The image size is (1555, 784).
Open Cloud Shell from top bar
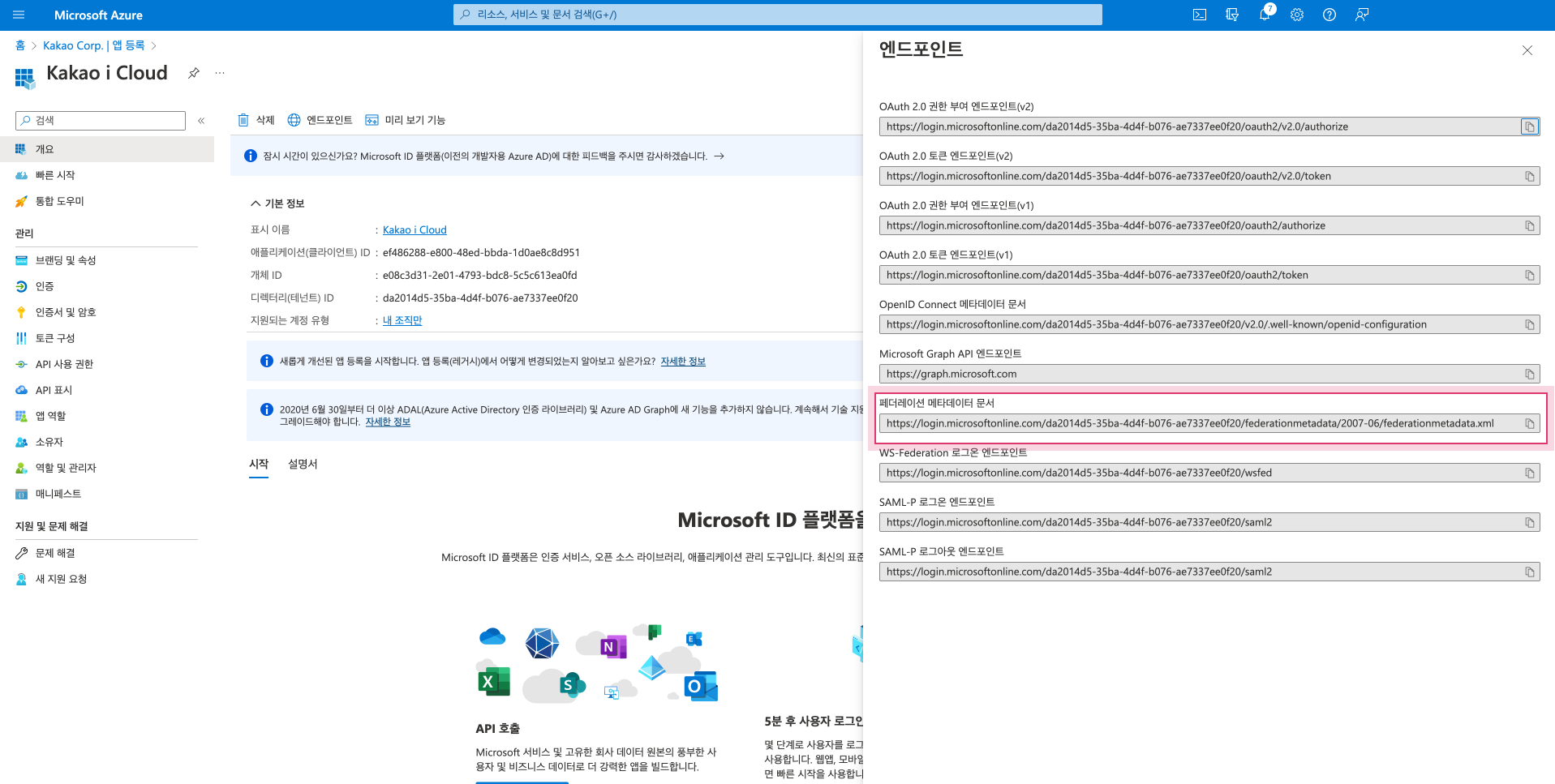click(x=1200, y=15)
